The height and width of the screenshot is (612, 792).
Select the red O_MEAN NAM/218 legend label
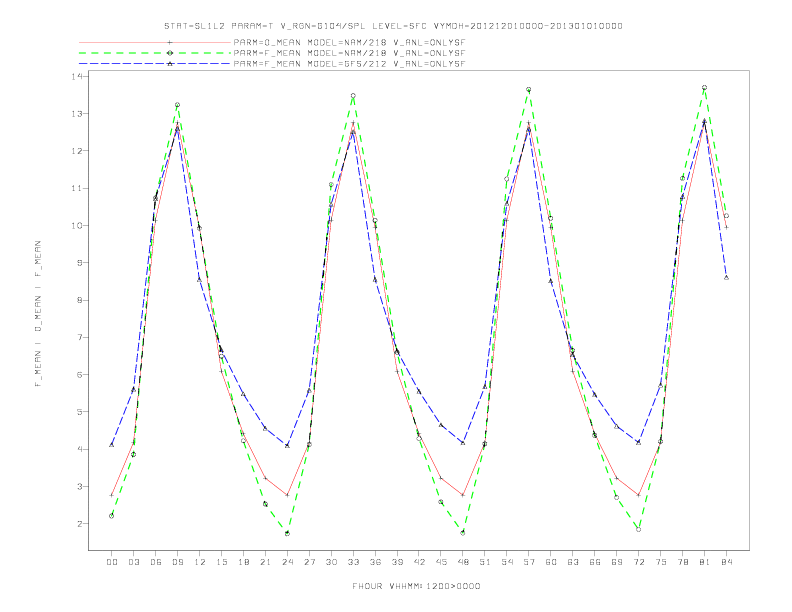click(x=349, y=43)
